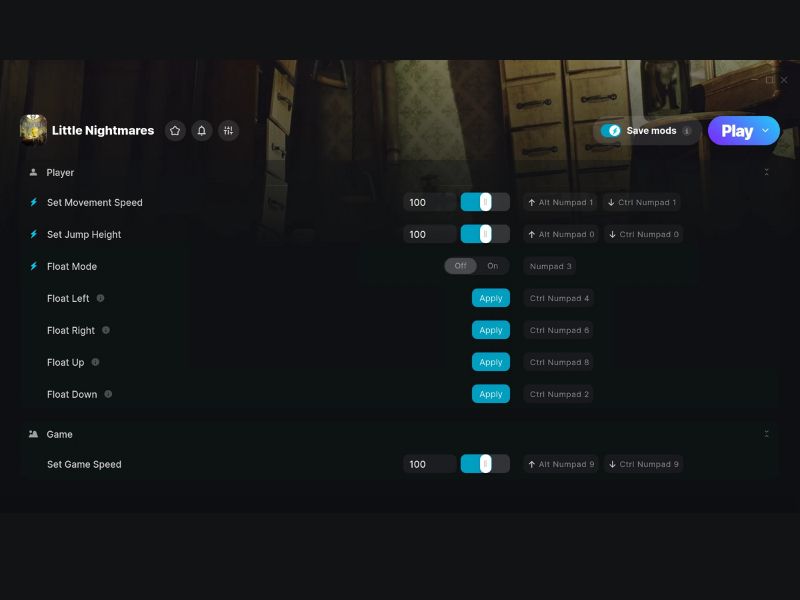Show info for Float Left
The width and height of the screenshot is (800, 600).
pyautogui.click(x=101, y=298)
